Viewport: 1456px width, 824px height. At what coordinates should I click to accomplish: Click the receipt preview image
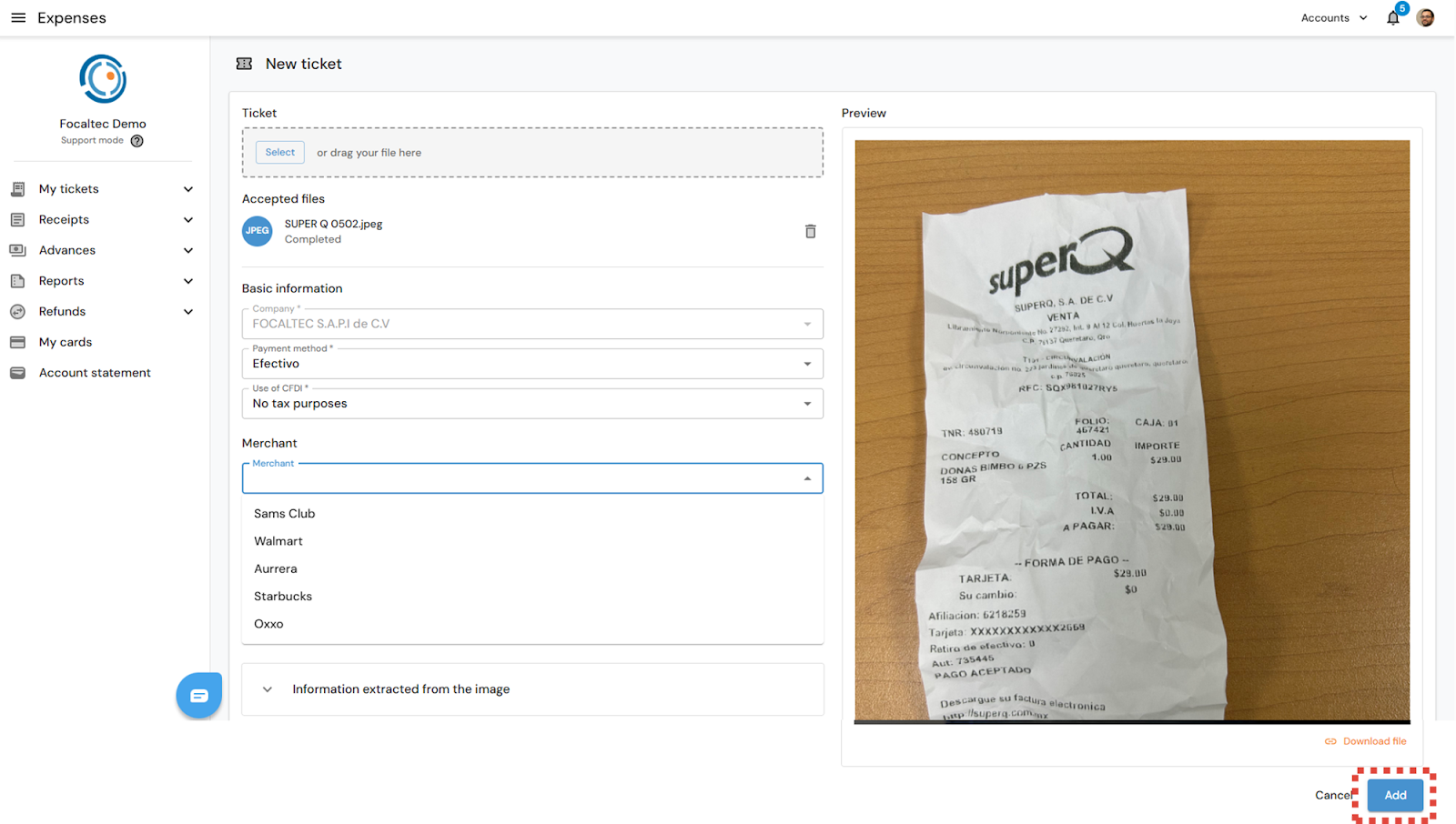coord(1132,431)
